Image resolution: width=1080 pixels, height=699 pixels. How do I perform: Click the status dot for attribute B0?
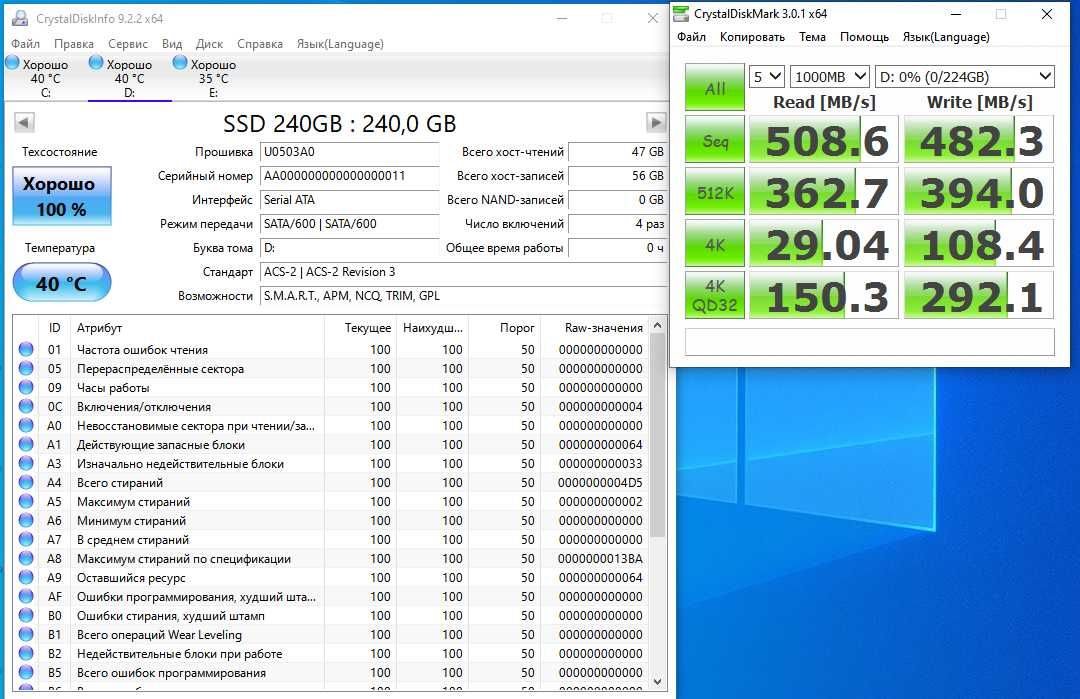click(26, 616)
